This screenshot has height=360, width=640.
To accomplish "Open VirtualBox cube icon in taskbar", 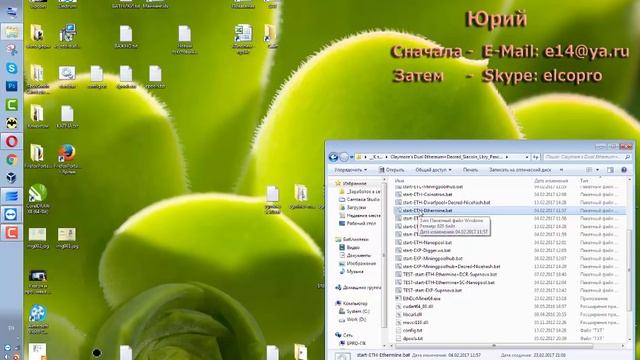I will [11, 178].
